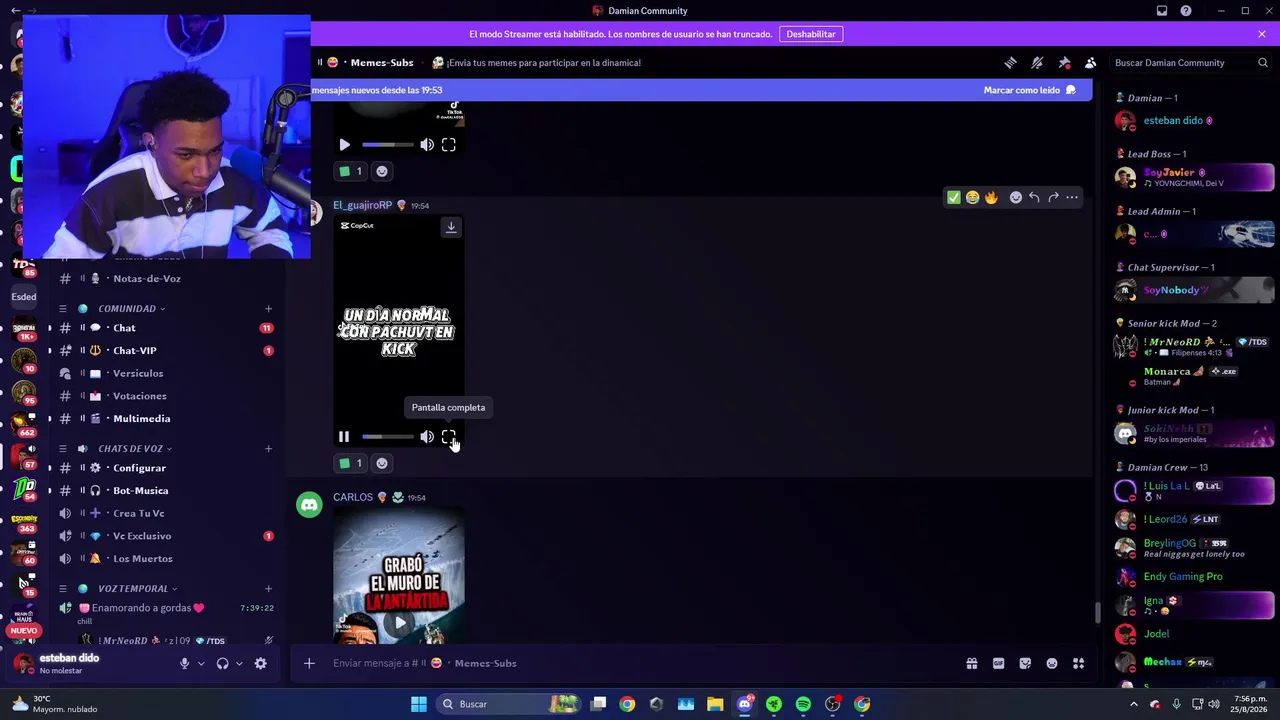1280x720 pixels.
Task: Create channel in COMUNIDAD category
Action: click(268, 309)
